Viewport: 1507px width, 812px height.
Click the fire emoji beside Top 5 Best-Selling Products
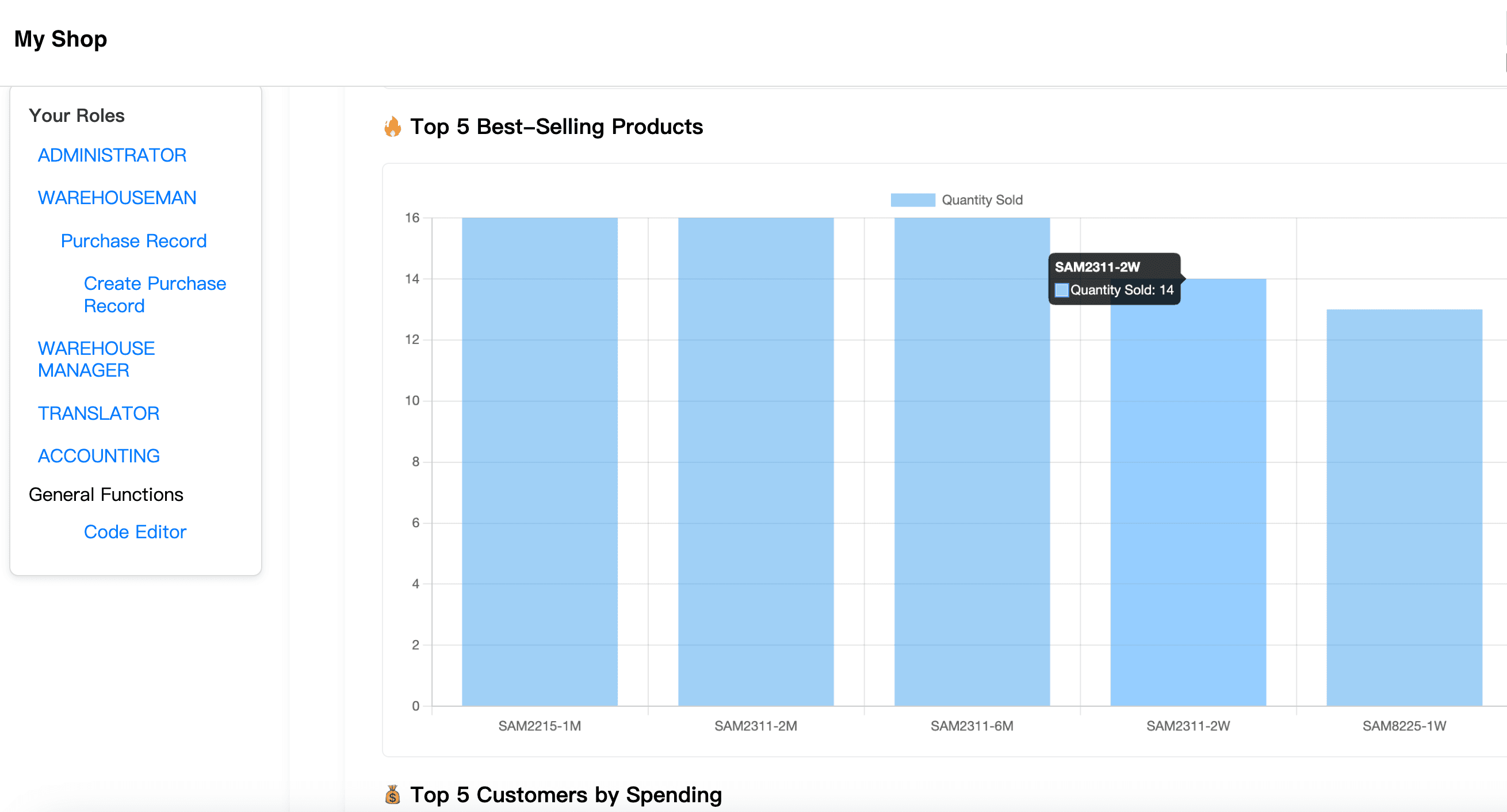click(393, 127)
